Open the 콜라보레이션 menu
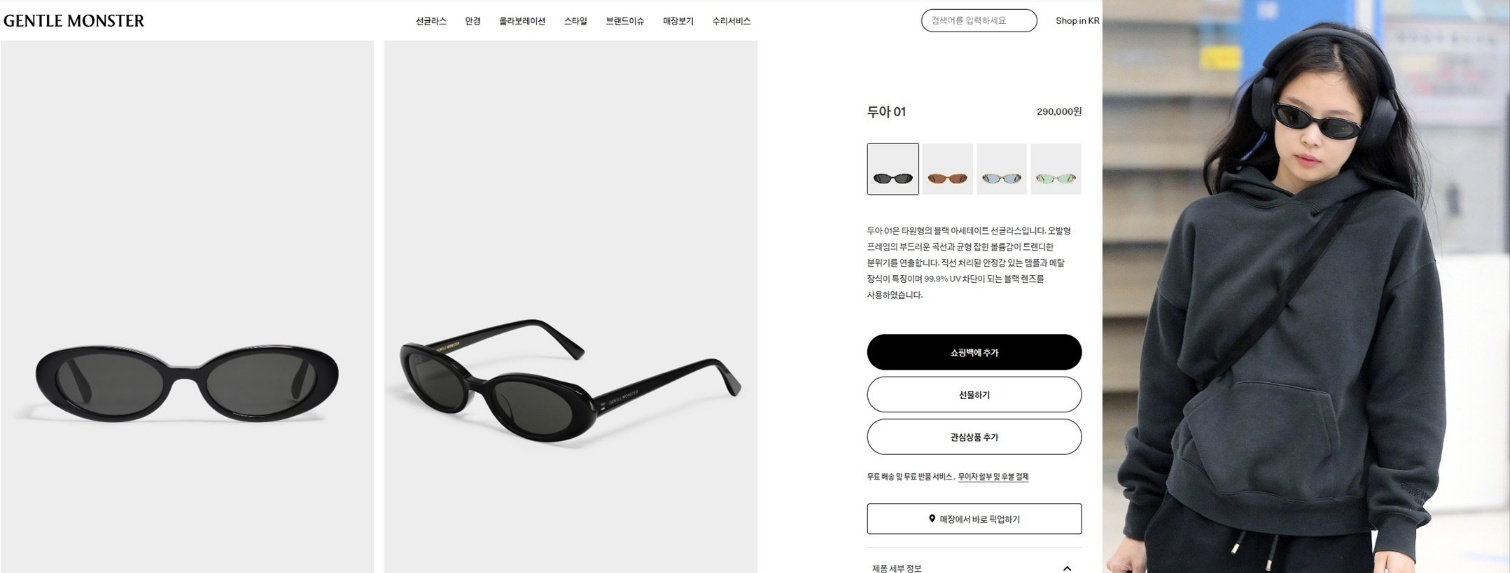 click(x=522, y=21)
